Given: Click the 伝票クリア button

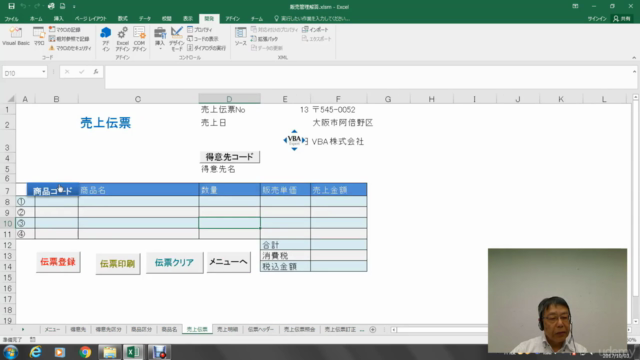Looking at the screenshot, I should pyautogui.click(x=174, y=262).
